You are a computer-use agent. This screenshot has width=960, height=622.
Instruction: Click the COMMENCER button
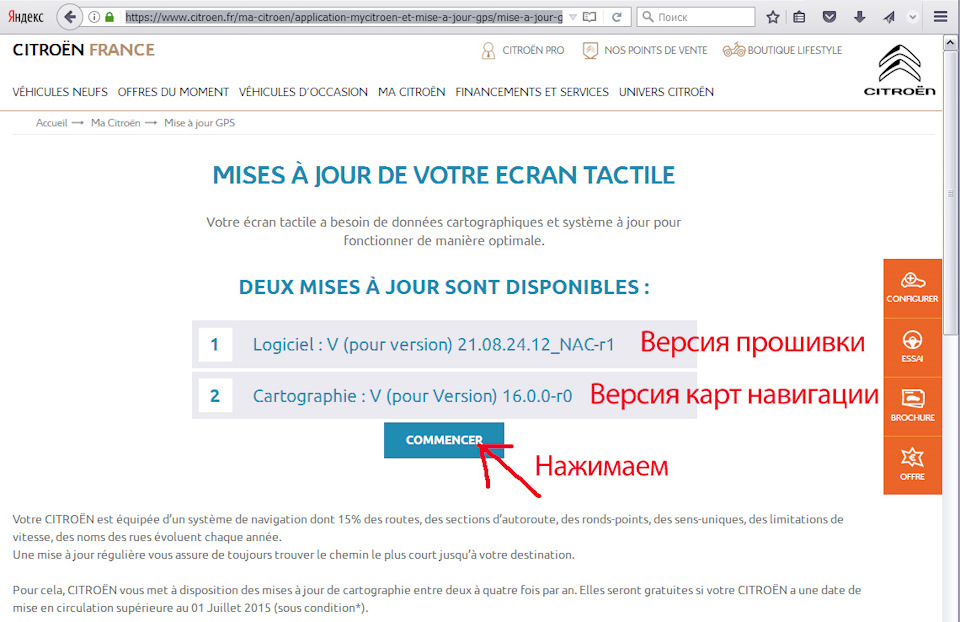(444, 440)
